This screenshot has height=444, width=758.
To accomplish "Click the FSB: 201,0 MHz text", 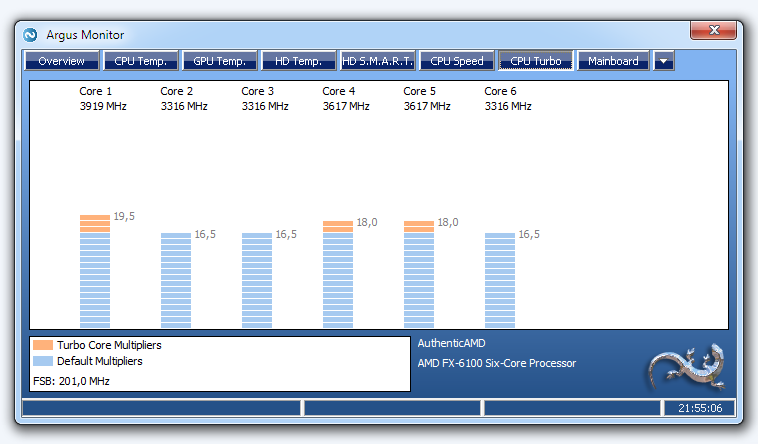I will pos(72,381).
